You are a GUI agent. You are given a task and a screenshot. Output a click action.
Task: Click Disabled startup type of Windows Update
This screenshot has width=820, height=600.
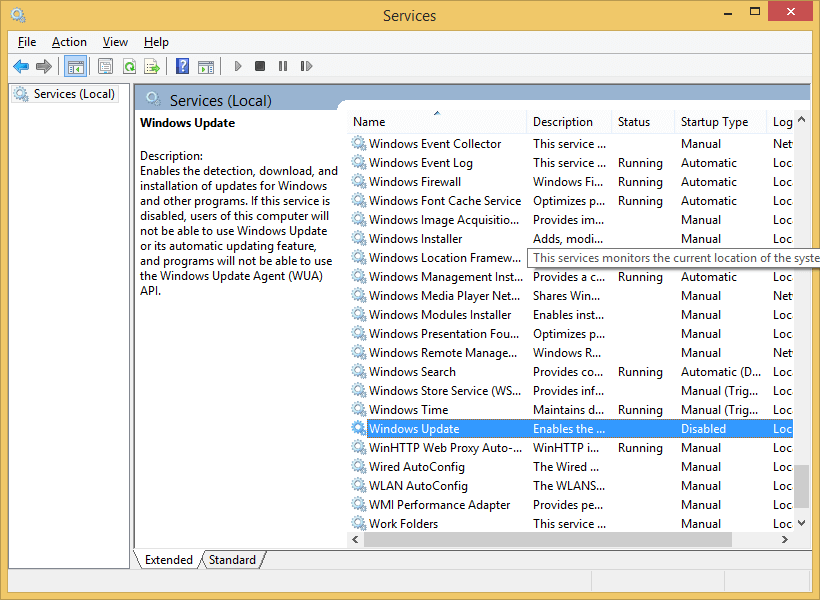click(703, 429)
